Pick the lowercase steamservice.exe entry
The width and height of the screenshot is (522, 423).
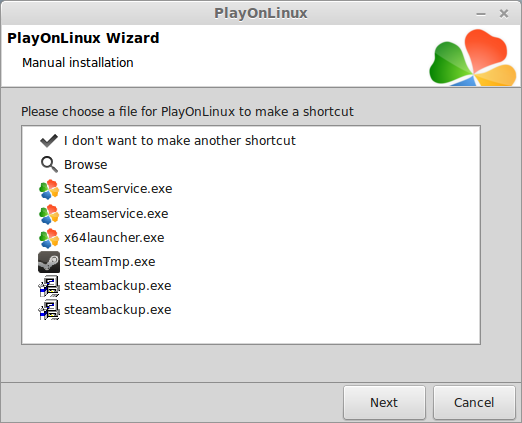pyautogui.click(x=116, y=213)
